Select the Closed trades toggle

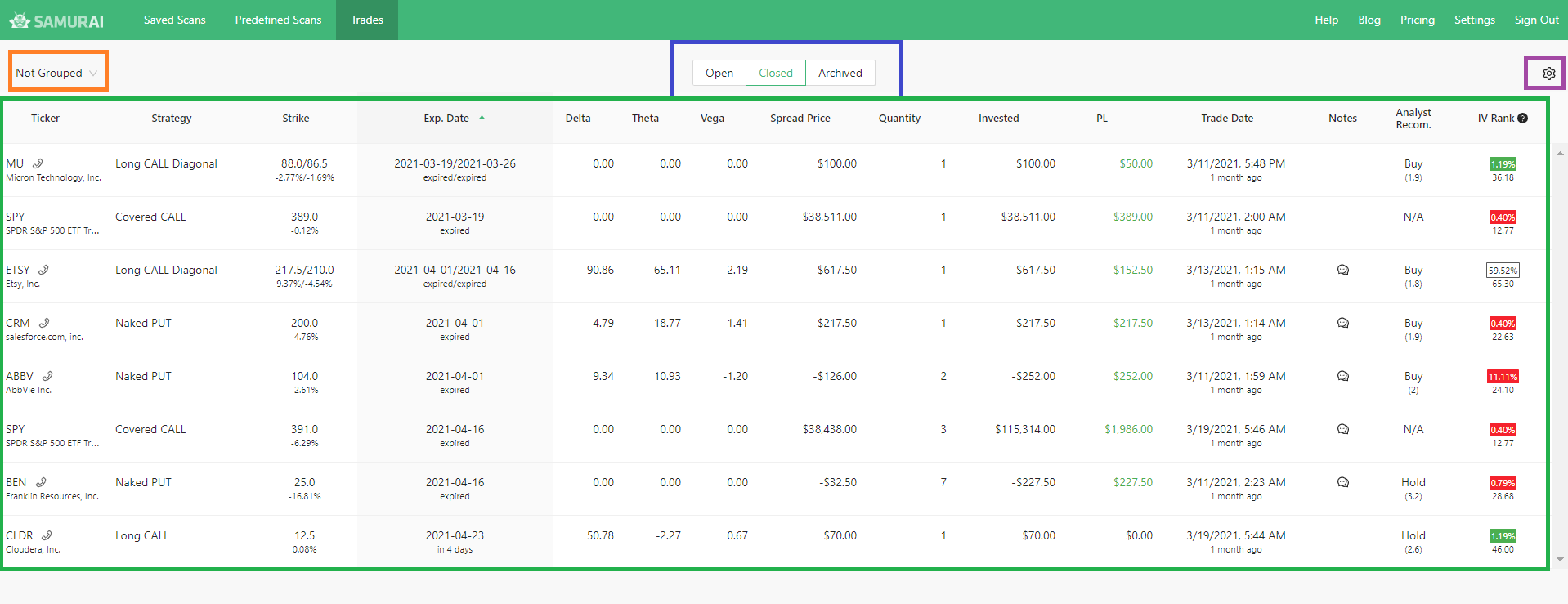click(775, 73)
